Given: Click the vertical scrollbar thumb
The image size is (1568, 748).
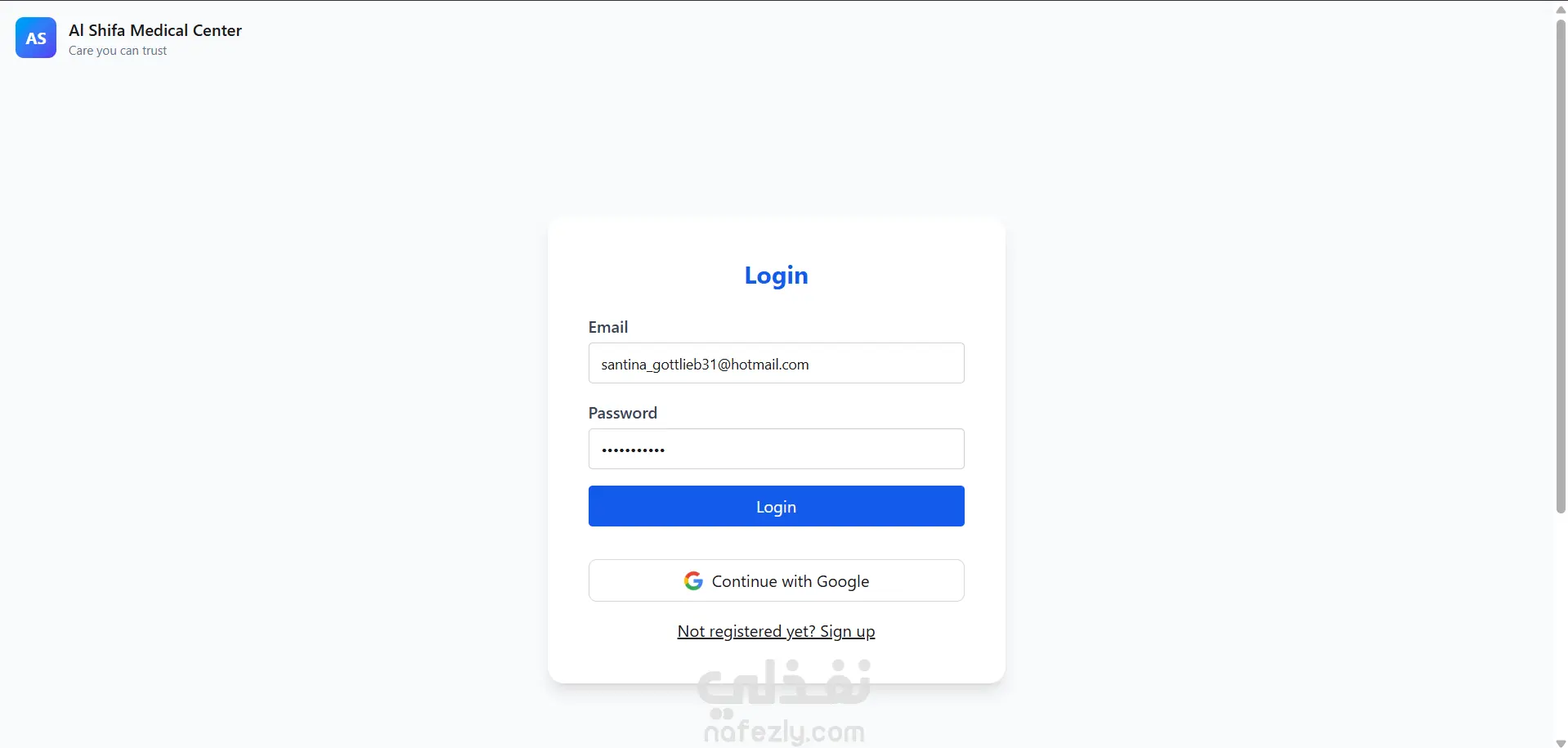Looking at the screenshot, I should (1561, 266).
